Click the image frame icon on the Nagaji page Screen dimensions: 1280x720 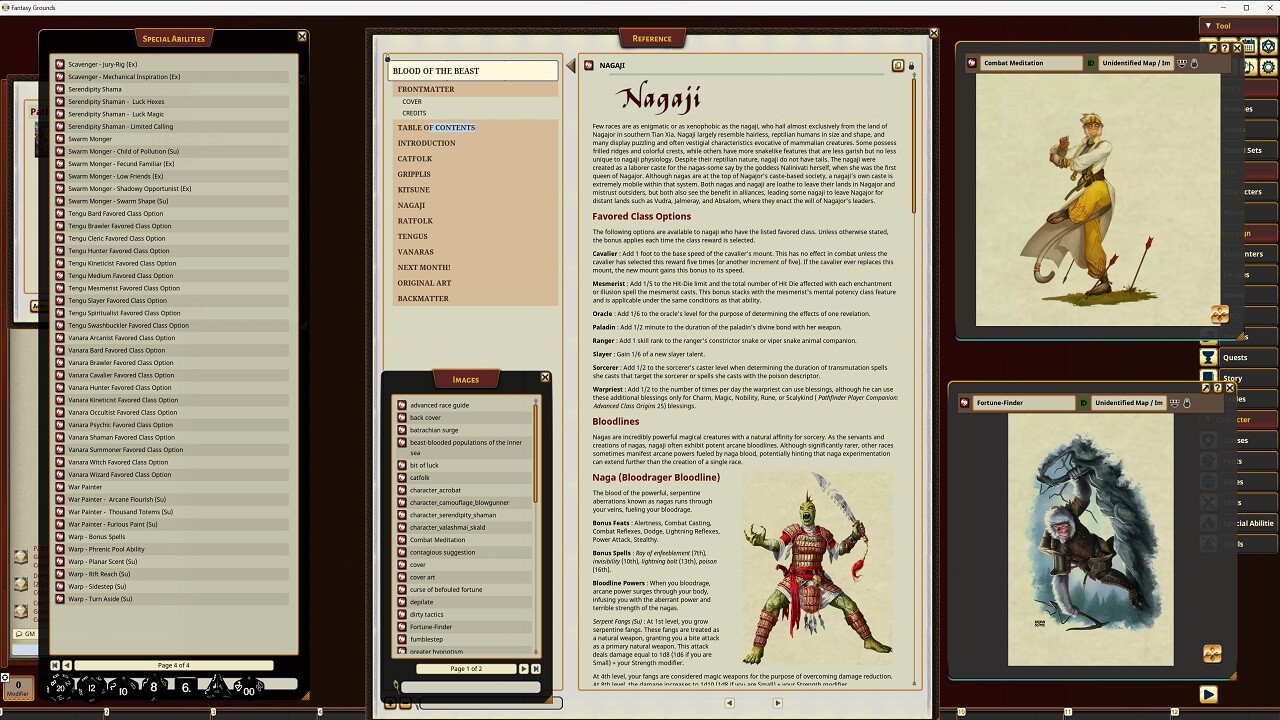coord(897,64)
